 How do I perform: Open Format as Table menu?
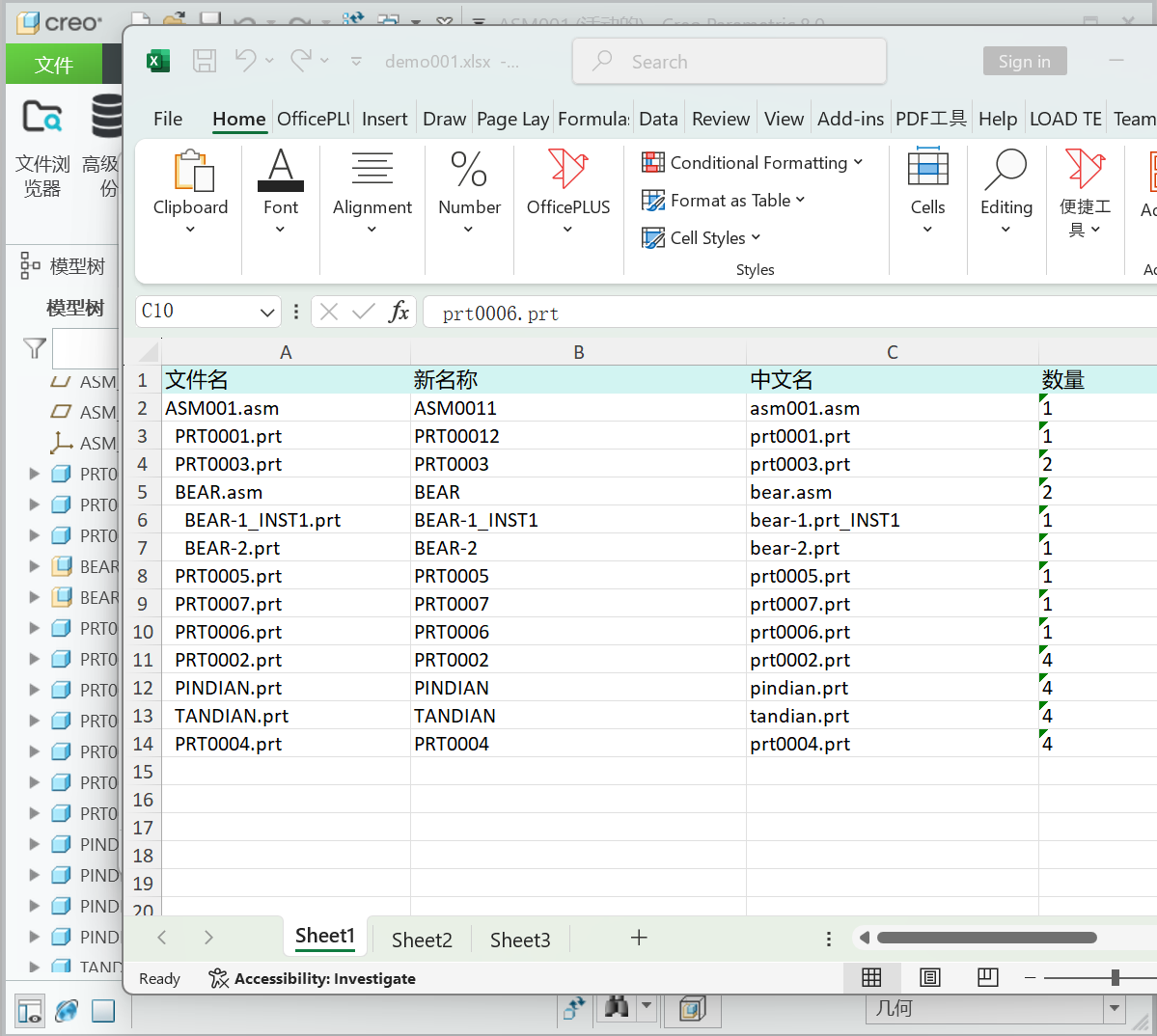pos(724,201)
